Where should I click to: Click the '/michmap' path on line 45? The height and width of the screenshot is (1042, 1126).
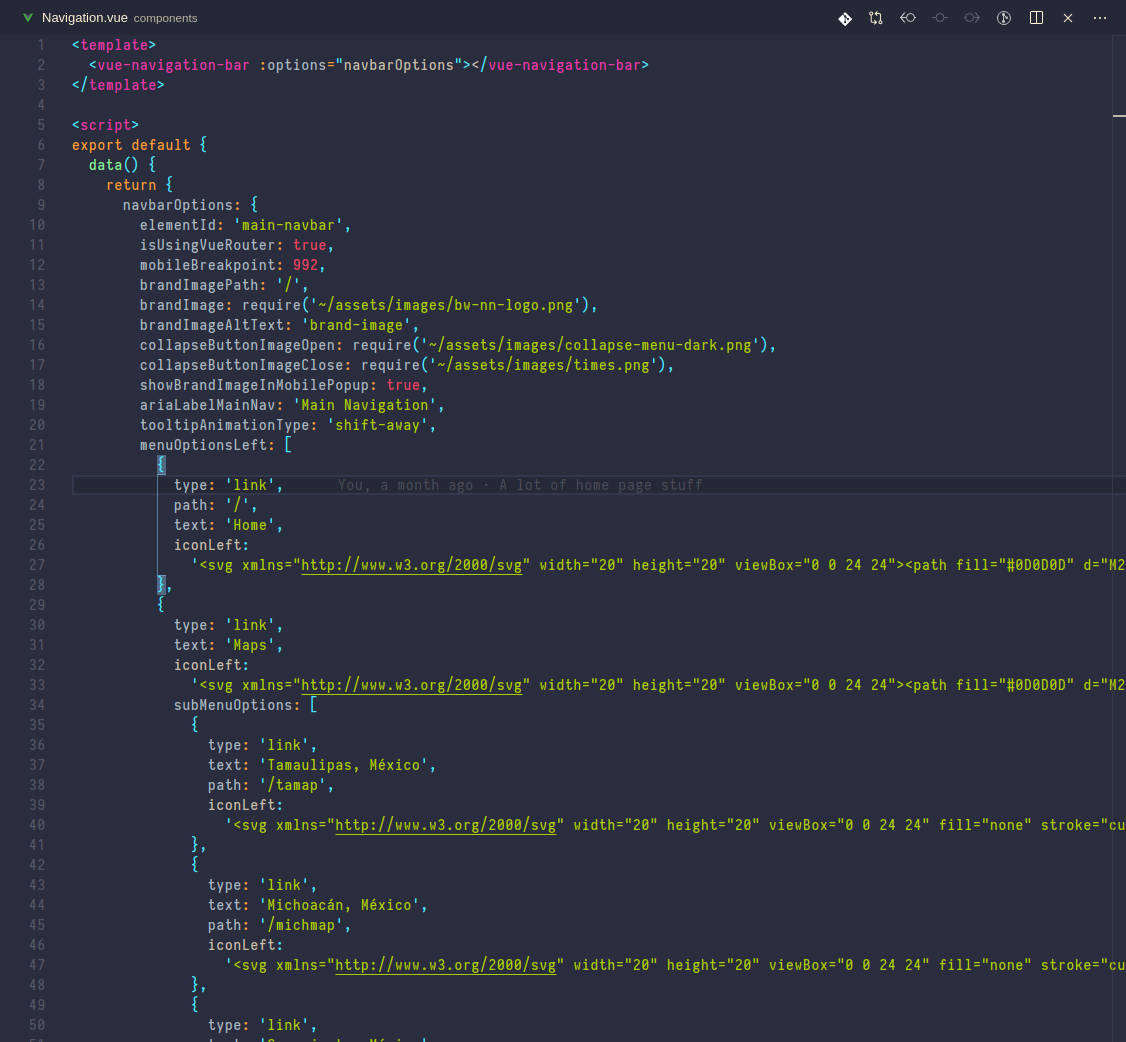pyautogui.click(x=301, y=926)
